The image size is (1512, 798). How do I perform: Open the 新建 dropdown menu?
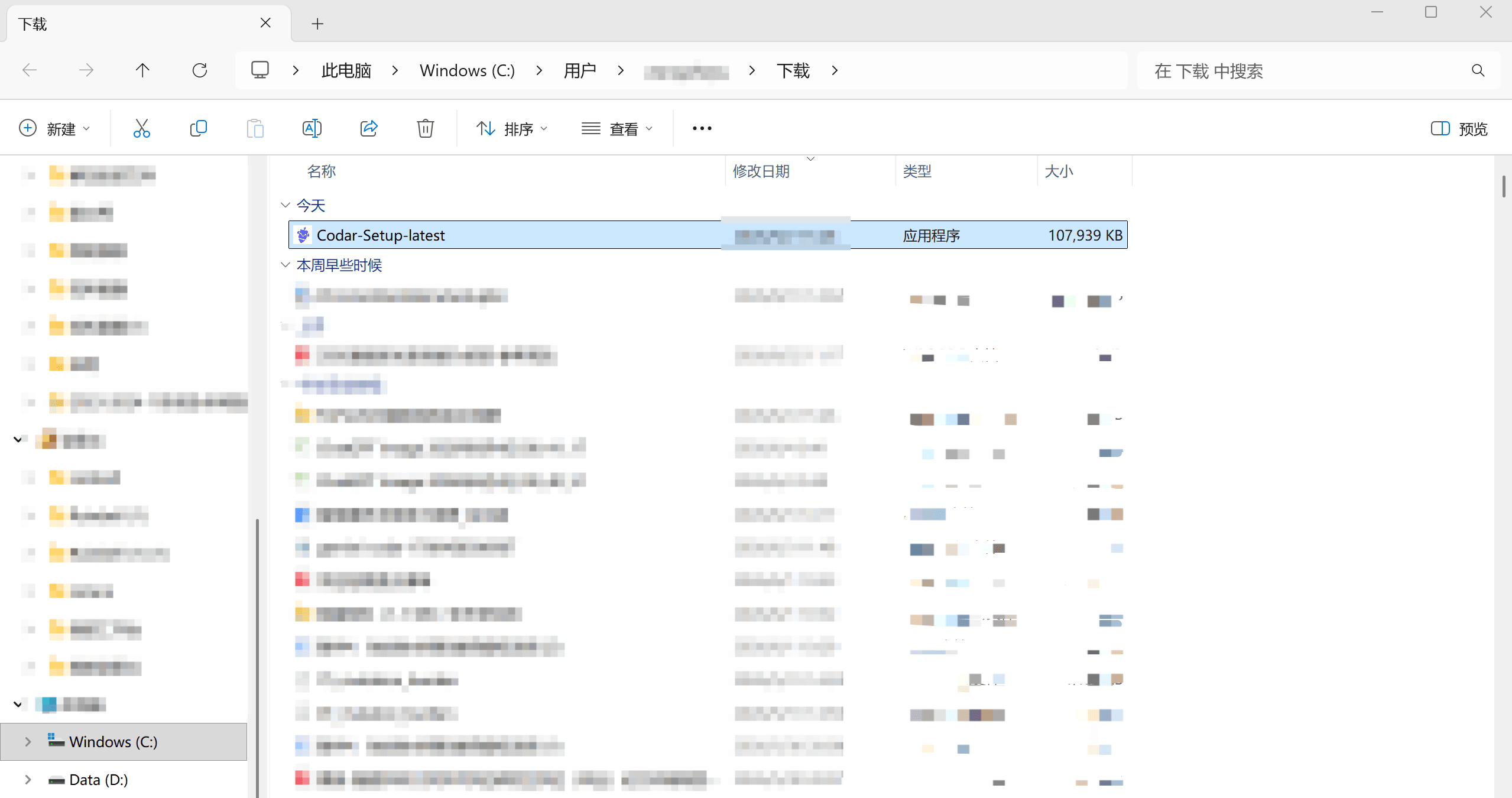pyautogui.click(x=54, y=129)
